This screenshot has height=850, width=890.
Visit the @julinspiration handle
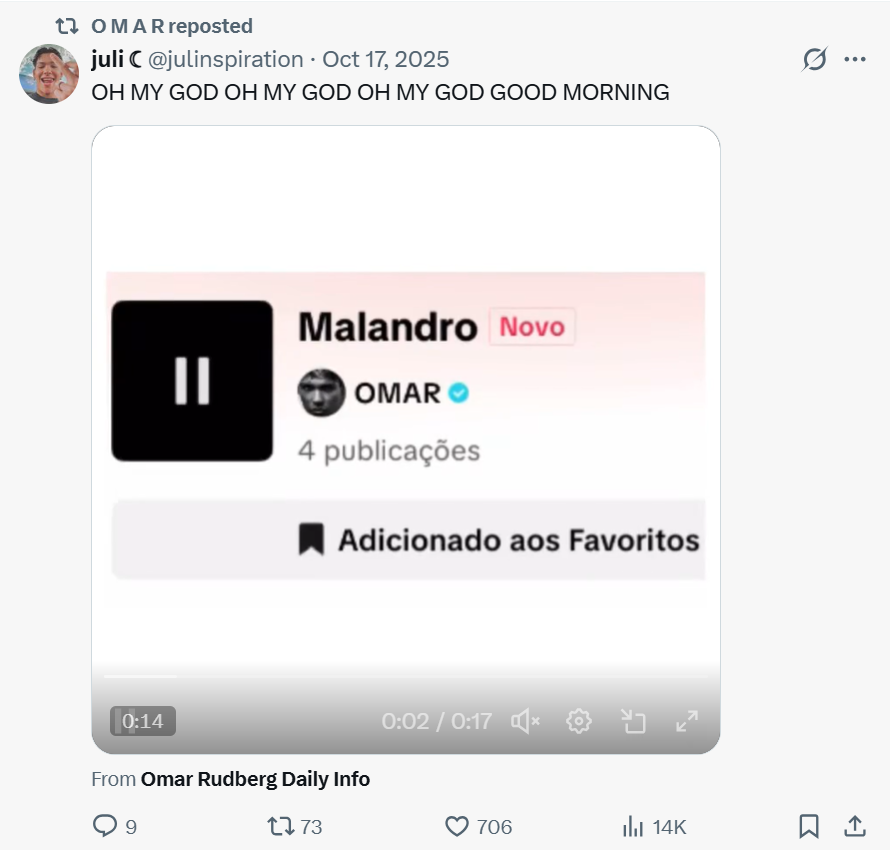click(x=225, y=59)
